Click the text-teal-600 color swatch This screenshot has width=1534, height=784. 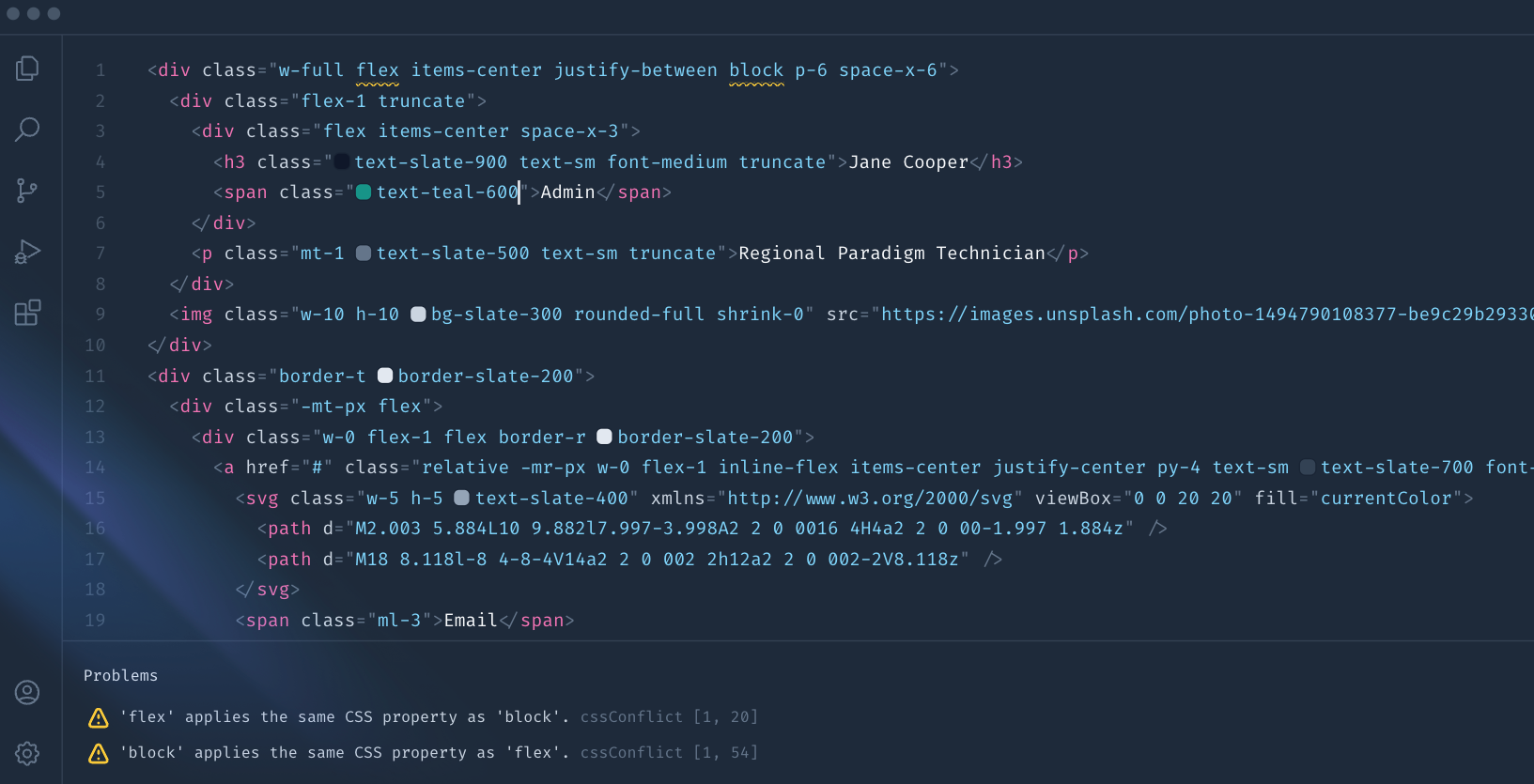point(364,192)
